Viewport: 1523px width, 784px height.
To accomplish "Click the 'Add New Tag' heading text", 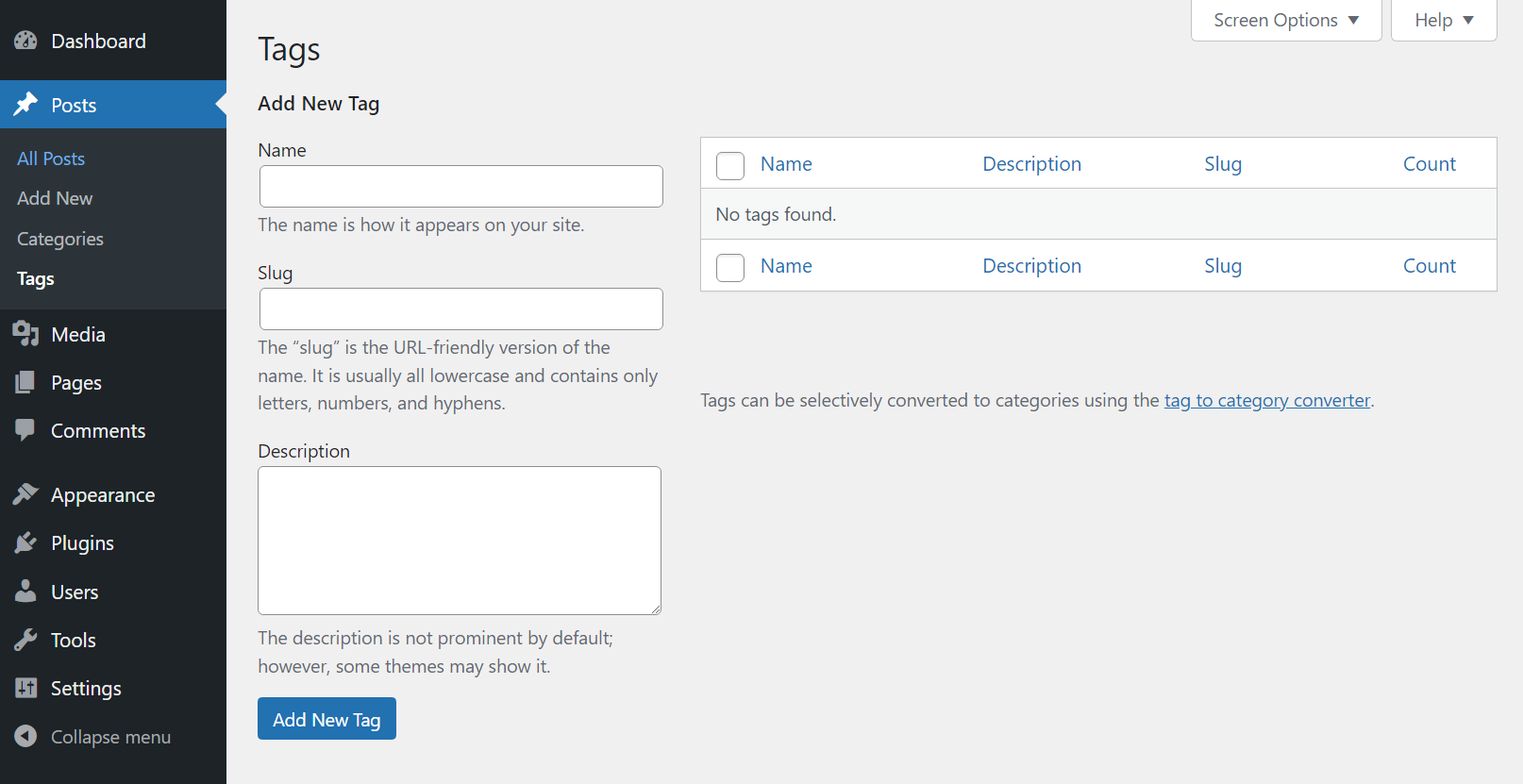I will tap(319, 104).
